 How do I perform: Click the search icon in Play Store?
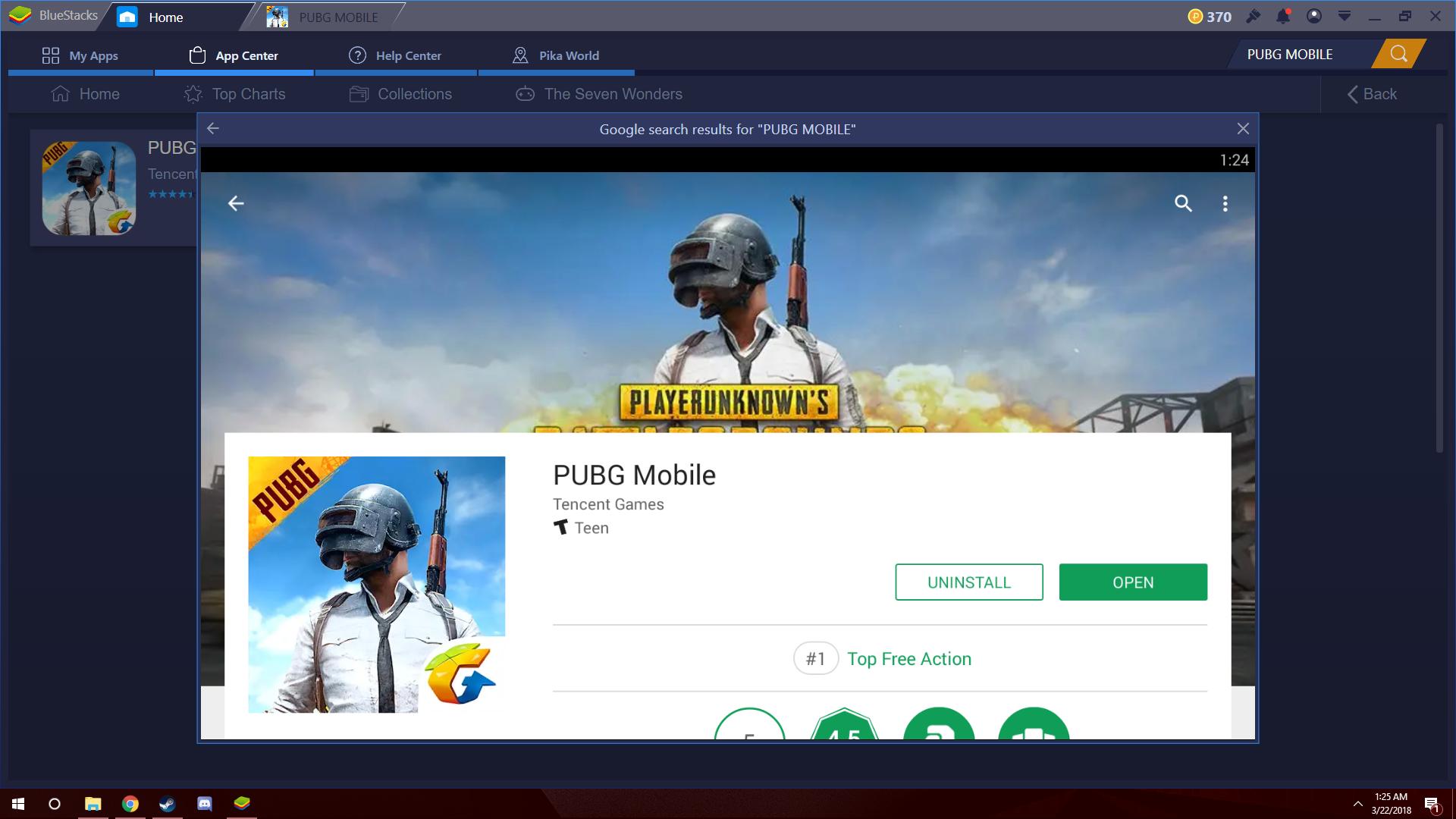pos(1182,203)
